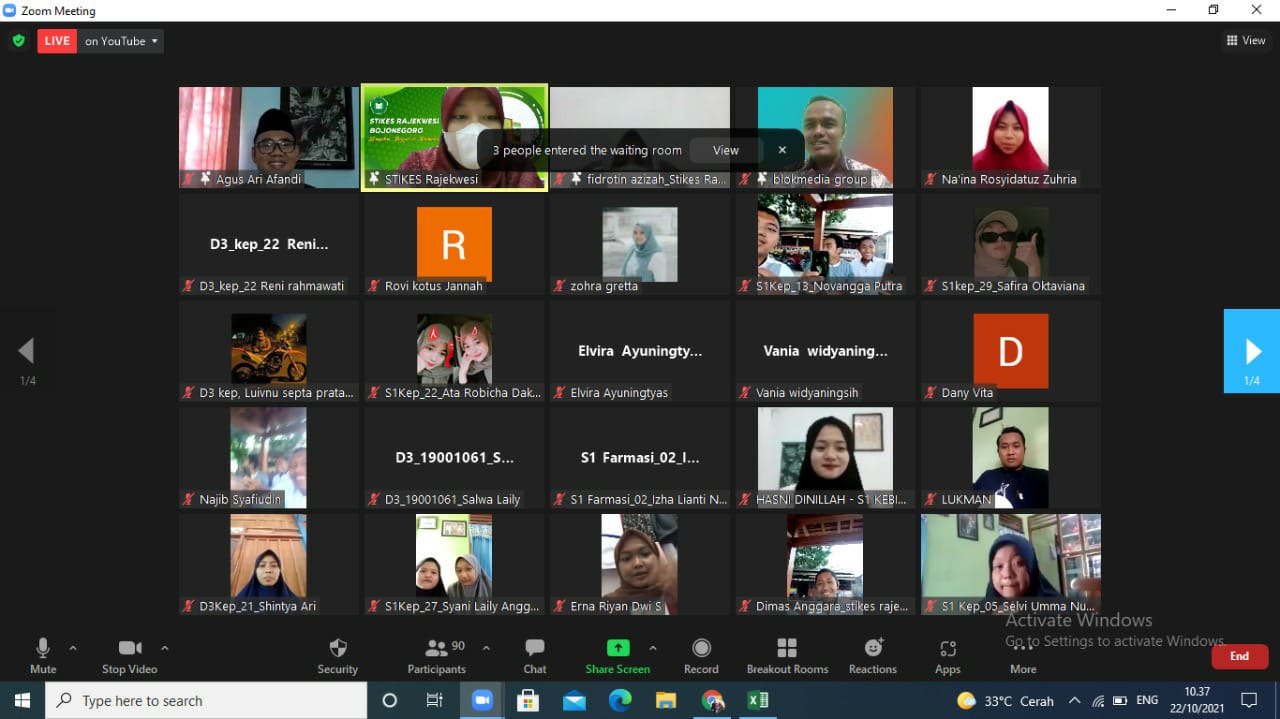Go to next gallery page with right arrow
The width and height of the screenshot is (1280, 719).
pyautogui.click(x=1252, y=351)
